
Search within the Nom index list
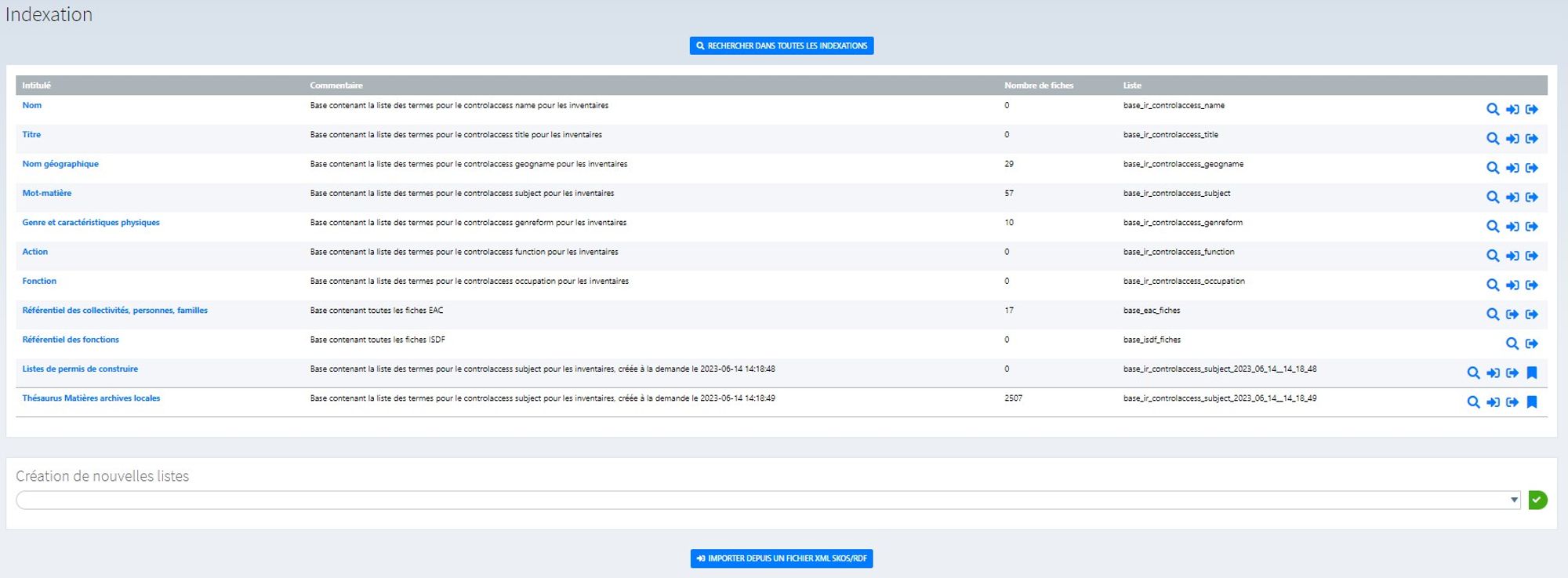point(1493,110)
